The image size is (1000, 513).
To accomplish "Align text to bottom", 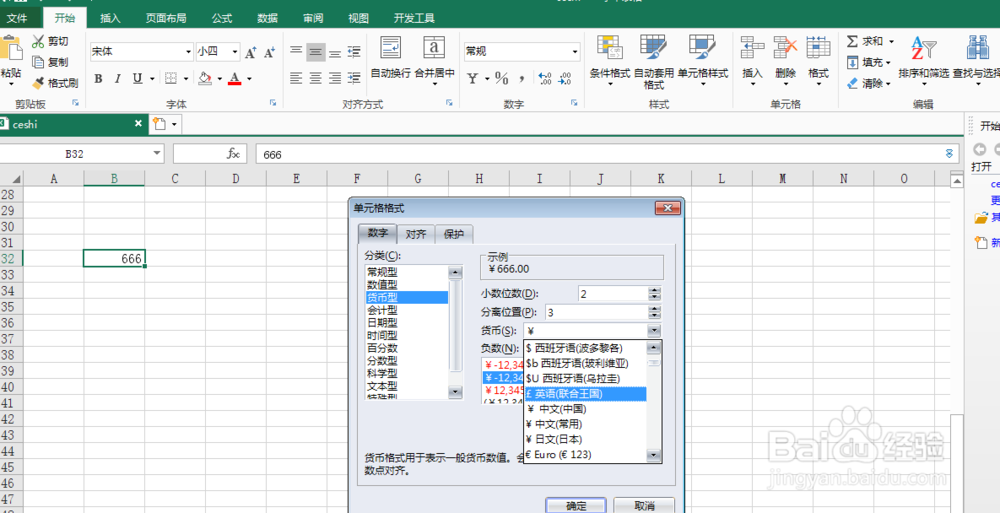I will 335,51.
